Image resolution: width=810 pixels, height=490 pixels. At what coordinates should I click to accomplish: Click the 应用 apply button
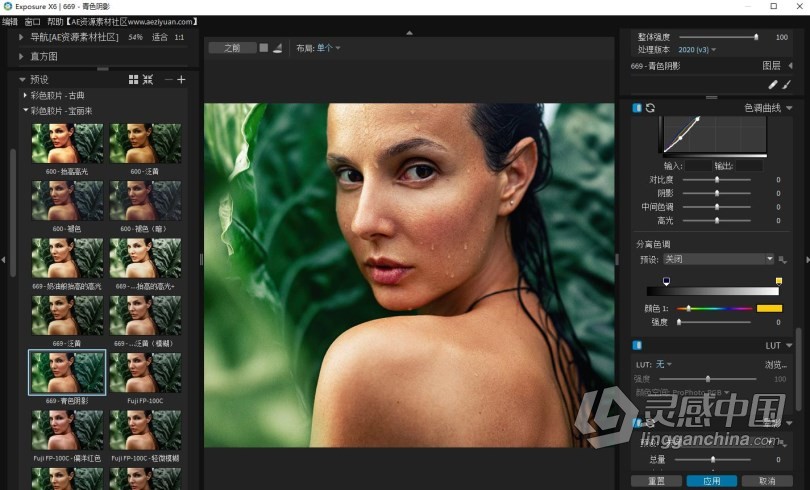pyautogui.click(x=712, y=481)
